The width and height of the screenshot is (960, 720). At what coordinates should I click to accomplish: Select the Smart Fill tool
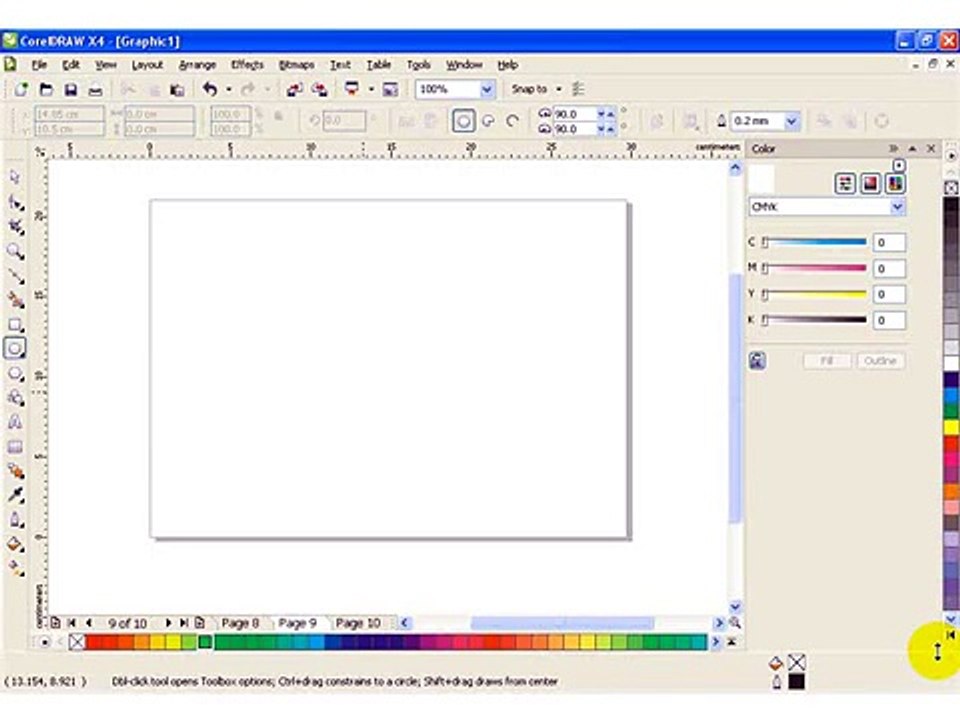[15, 300]
